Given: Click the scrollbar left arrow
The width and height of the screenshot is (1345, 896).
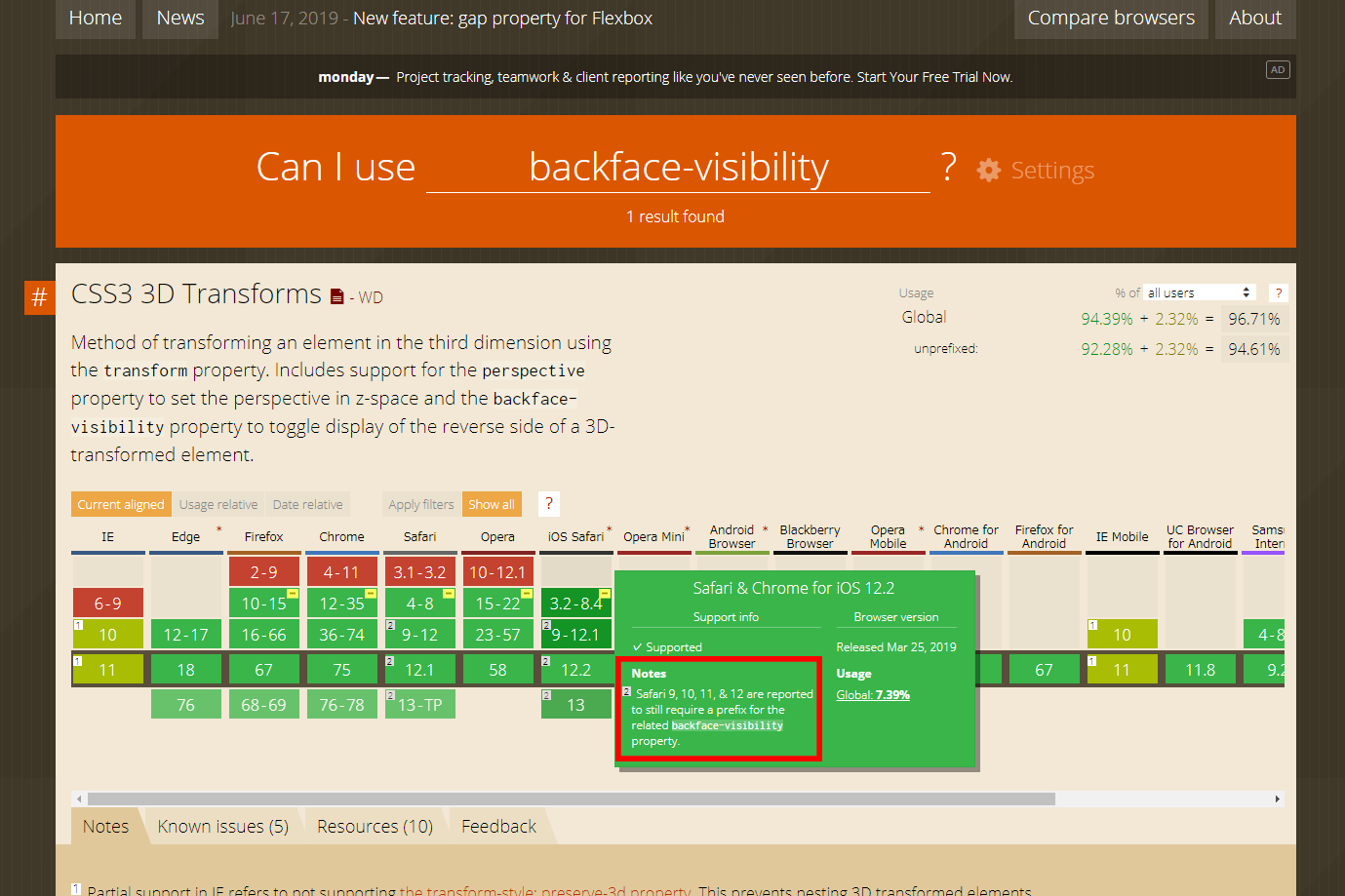Looking at the screenshot, I should [x=78, y=799].
